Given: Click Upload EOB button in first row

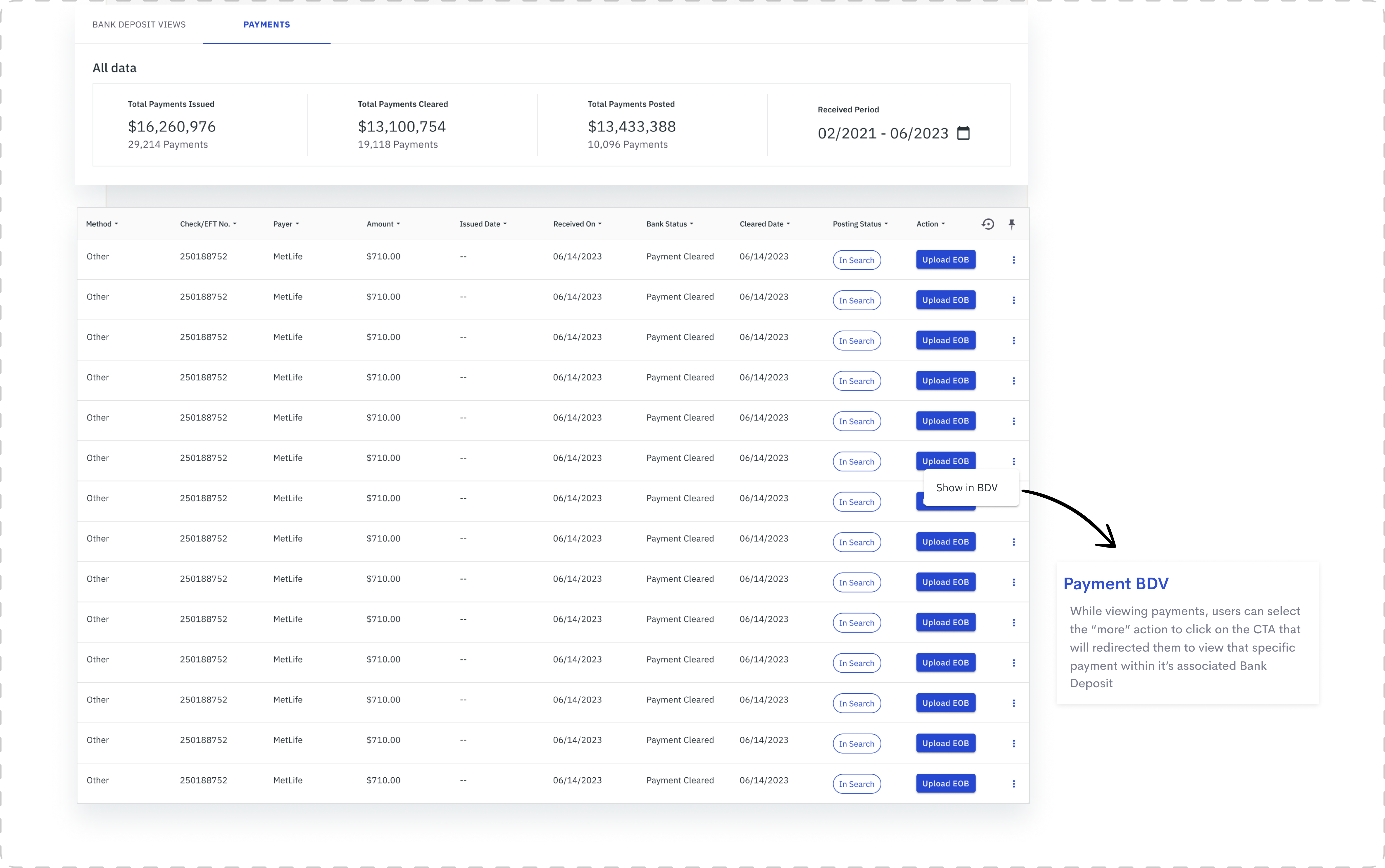Looking at the screenshot, I should pos(945,260).
